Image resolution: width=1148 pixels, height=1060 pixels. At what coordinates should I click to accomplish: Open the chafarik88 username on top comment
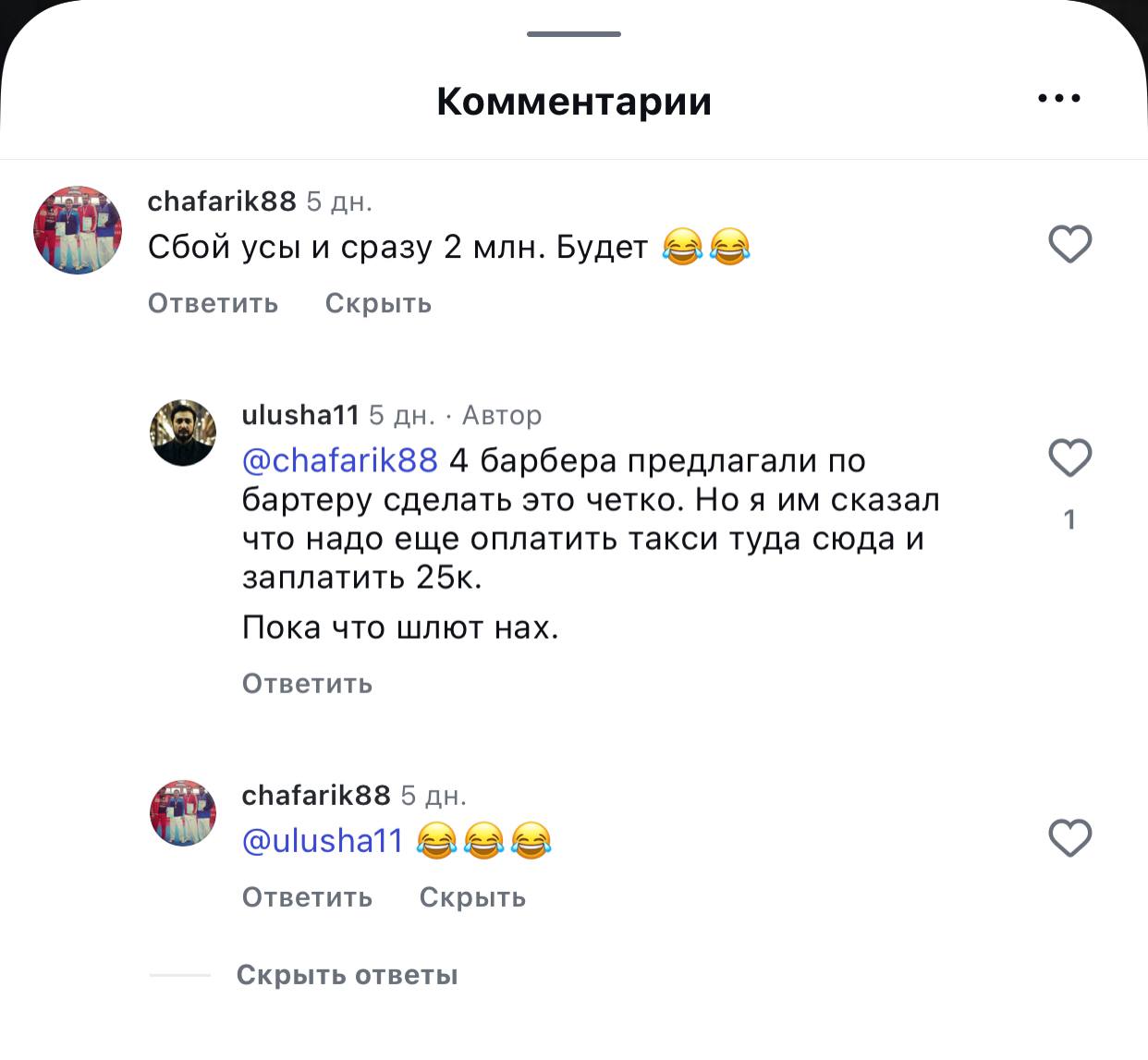(222, 201)
